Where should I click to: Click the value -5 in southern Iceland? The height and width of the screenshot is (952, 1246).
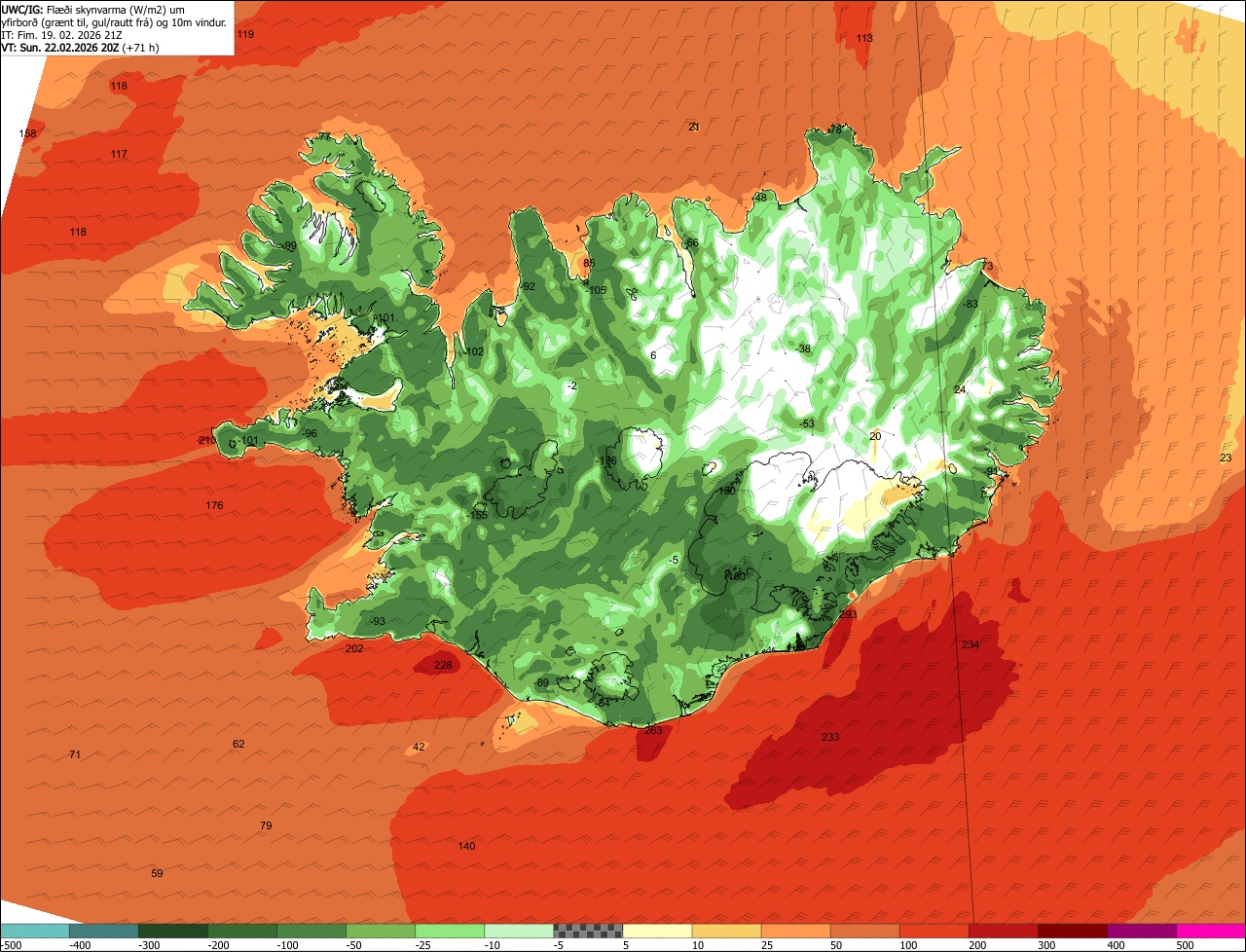pos(673,560)
